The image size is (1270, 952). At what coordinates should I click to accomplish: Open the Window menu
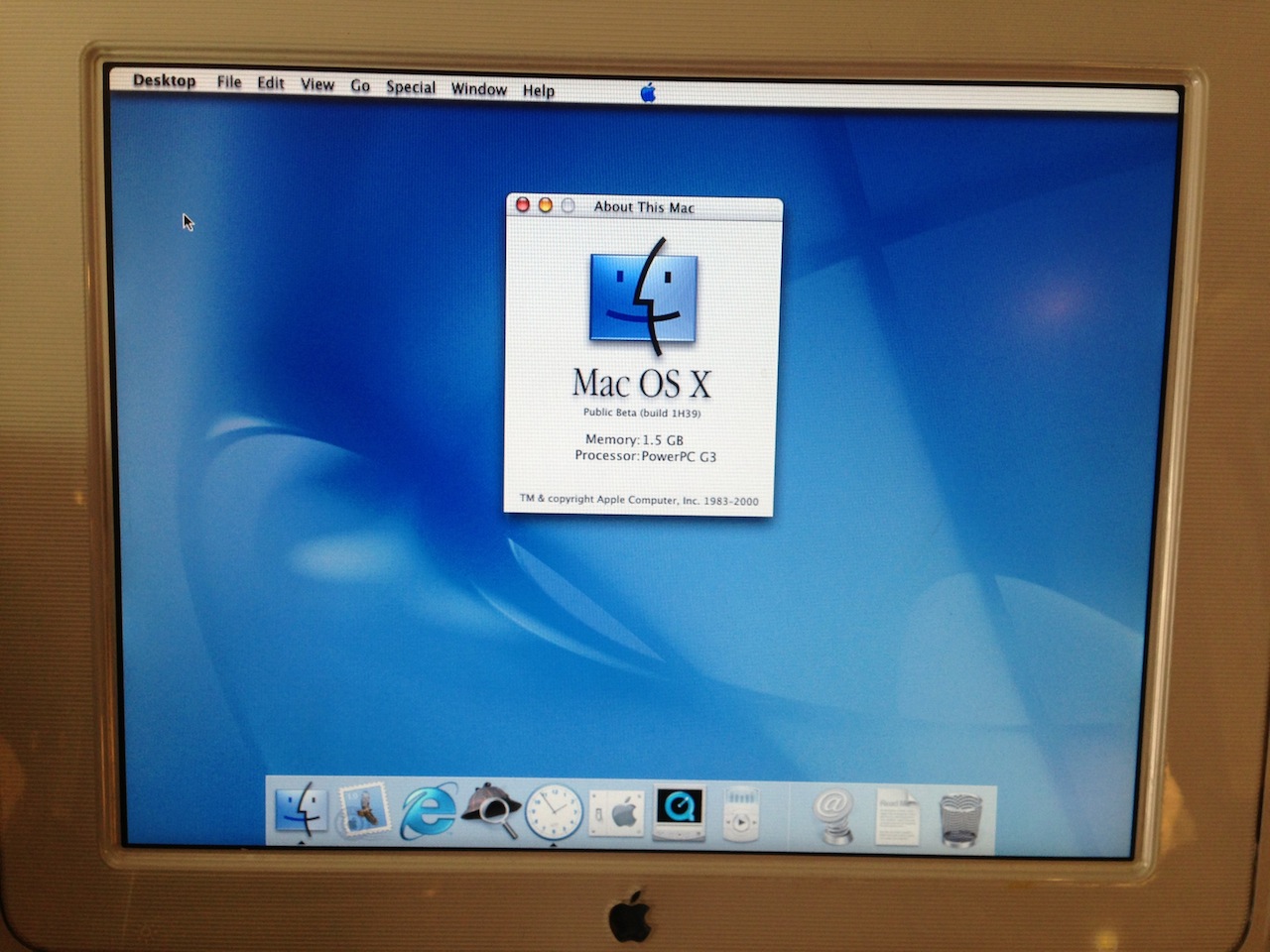point(479,89)
